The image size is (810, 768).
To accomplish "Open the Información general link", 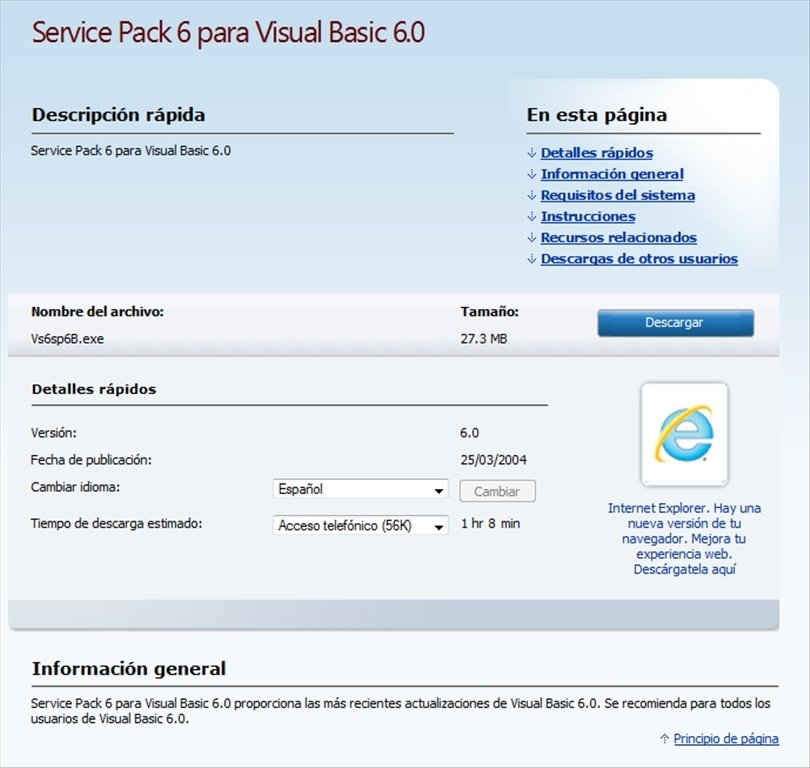I will (x=612, y=174).
